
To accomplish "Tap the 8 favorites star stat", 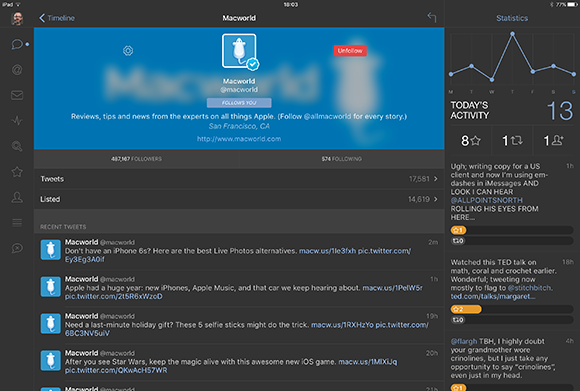I will pos(471,141).
